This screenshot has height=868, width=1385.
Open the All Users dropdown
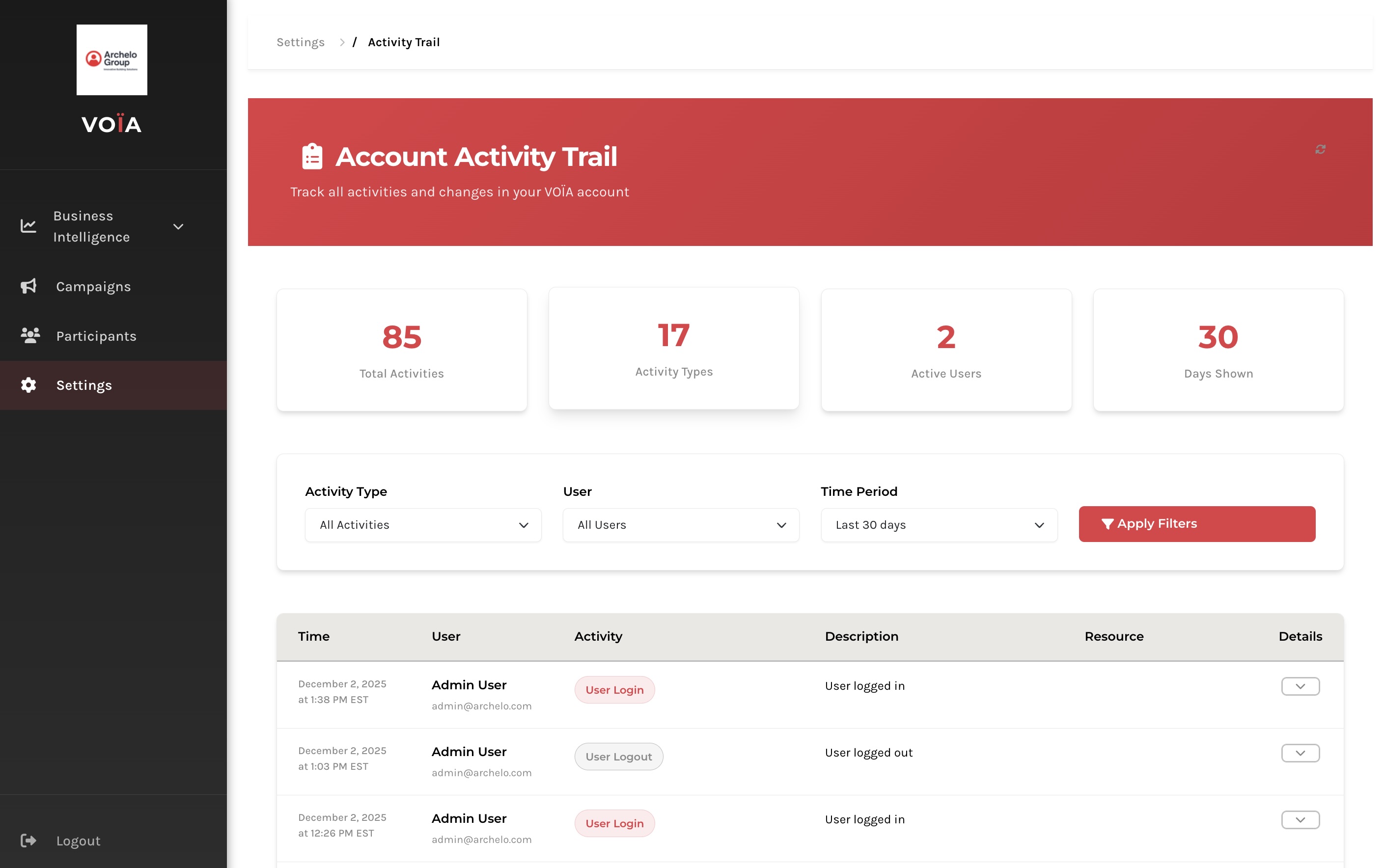680,525
